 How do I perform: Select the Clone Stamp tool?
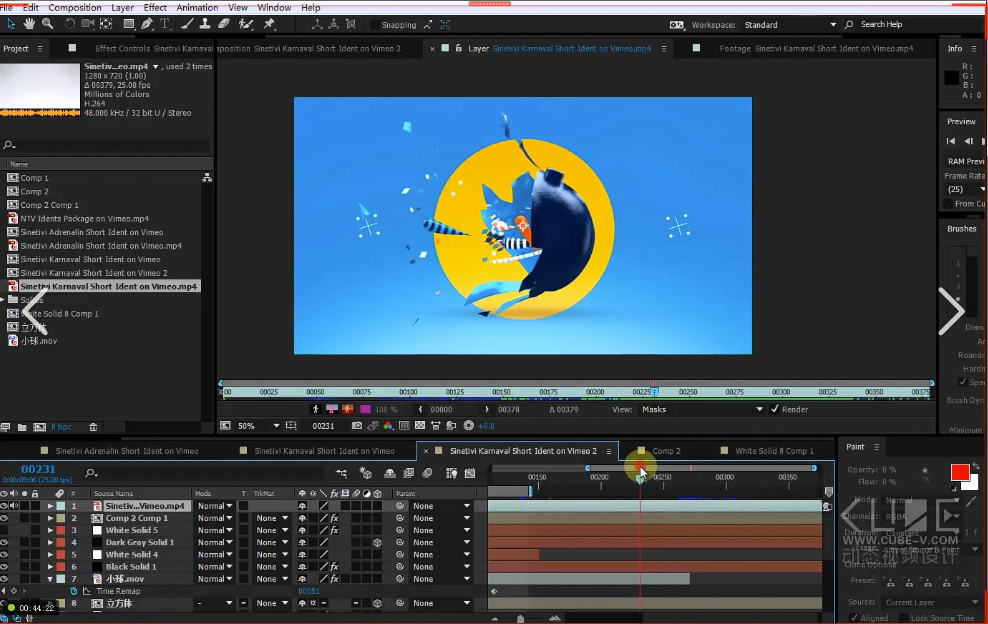tap(205, 24)
